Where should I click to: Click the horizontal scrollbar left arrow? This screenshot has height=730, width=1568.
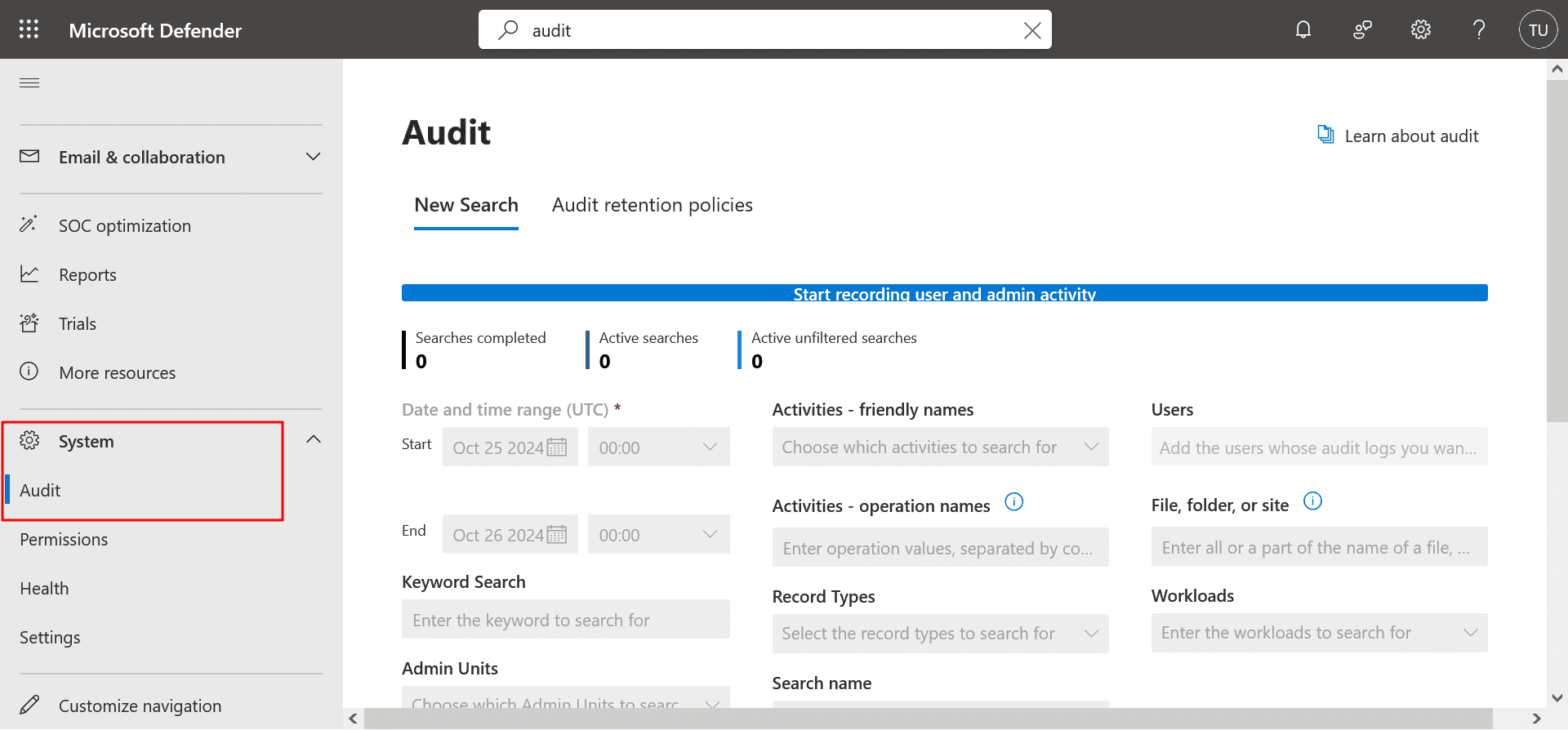[353, 719]
